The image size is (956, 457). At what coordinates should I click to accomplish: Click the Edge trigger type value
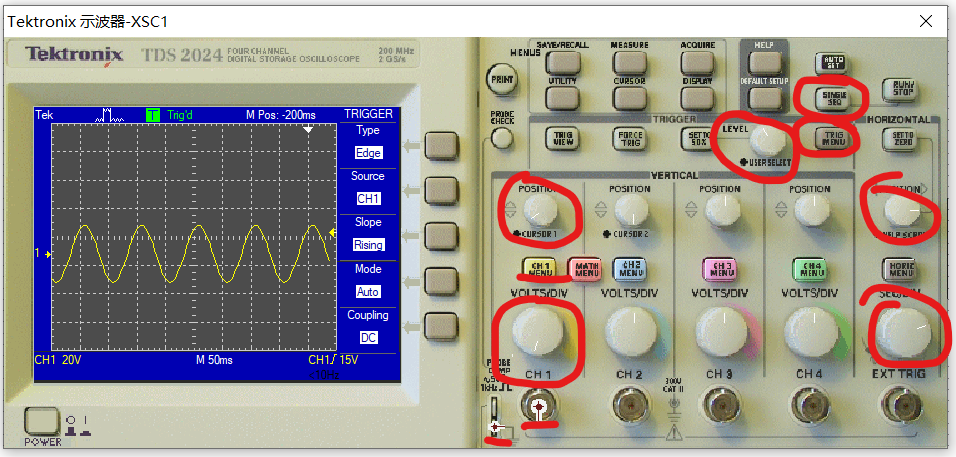click(x=368, y=153)
